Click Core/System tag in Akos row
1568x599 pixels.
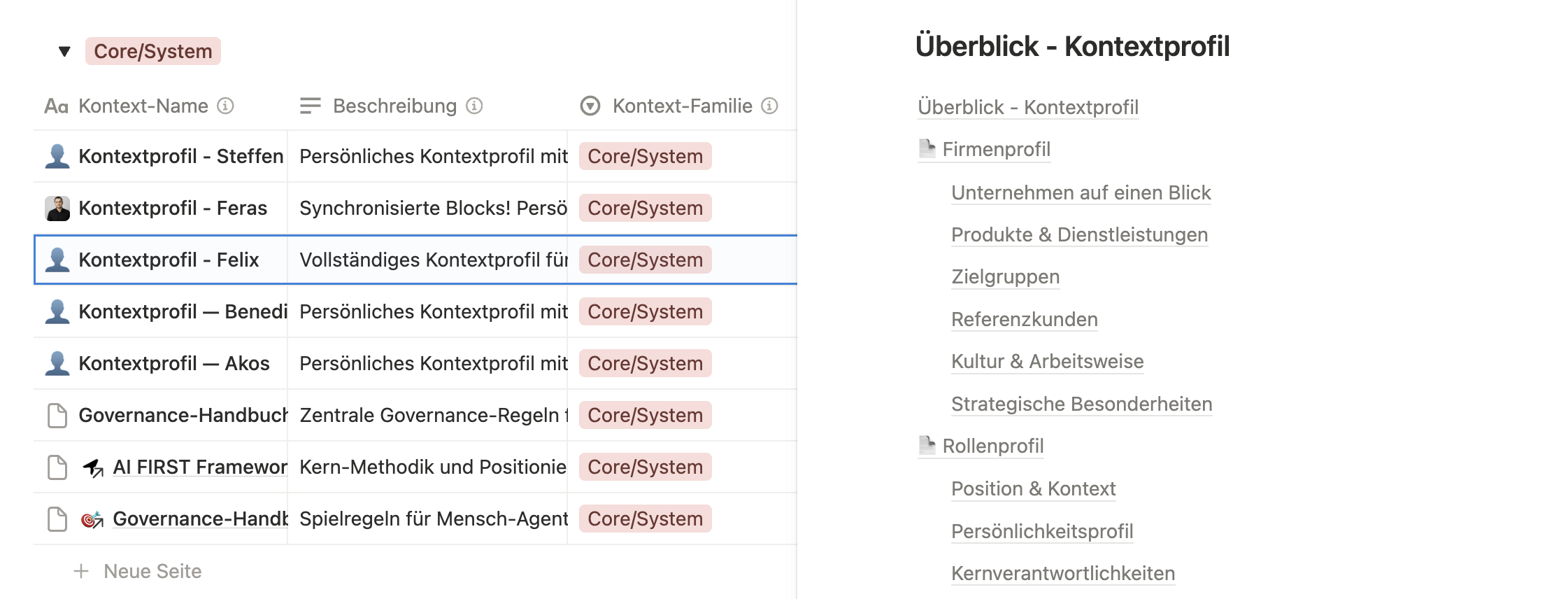(x=645, y=363)
